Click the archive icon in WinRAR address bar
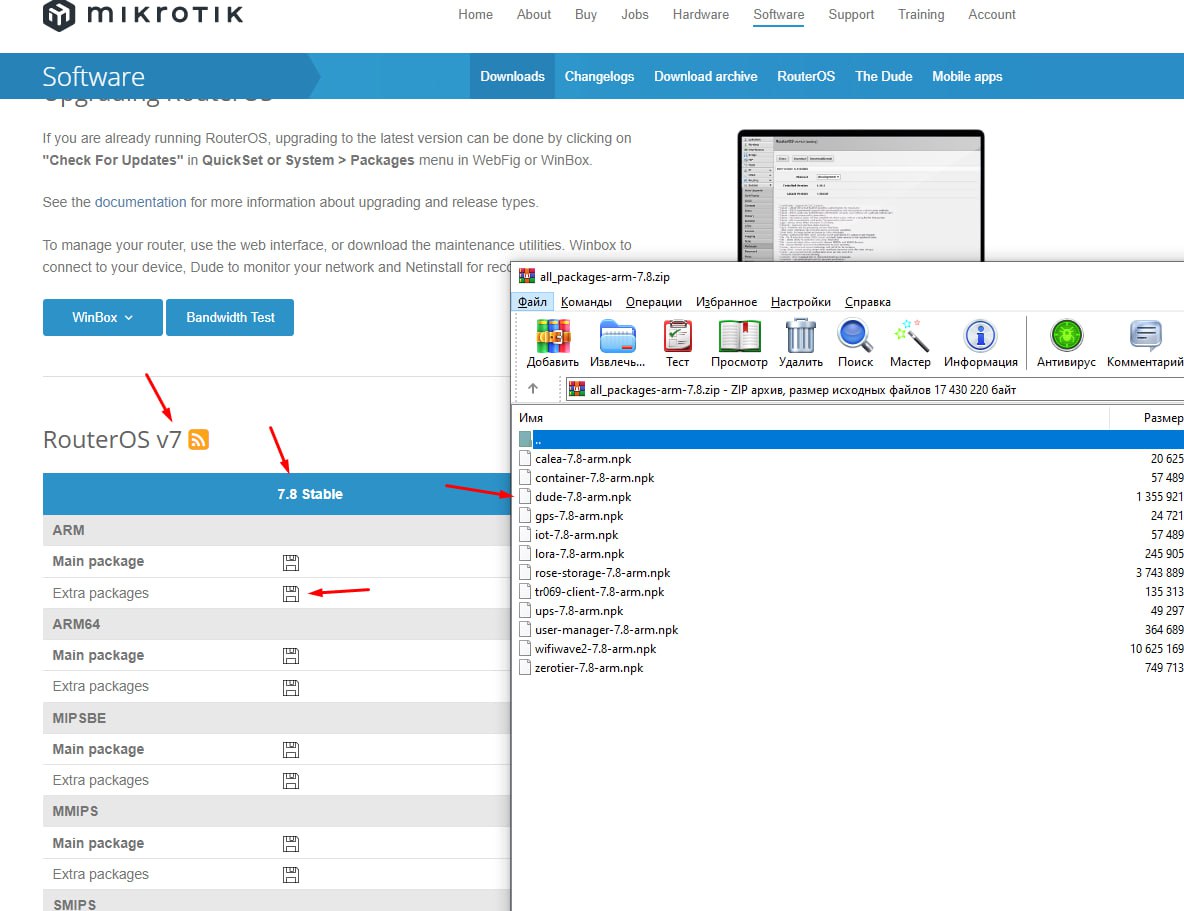The image size is (1184, 911). pyautogui.click(x=577, y=389)
